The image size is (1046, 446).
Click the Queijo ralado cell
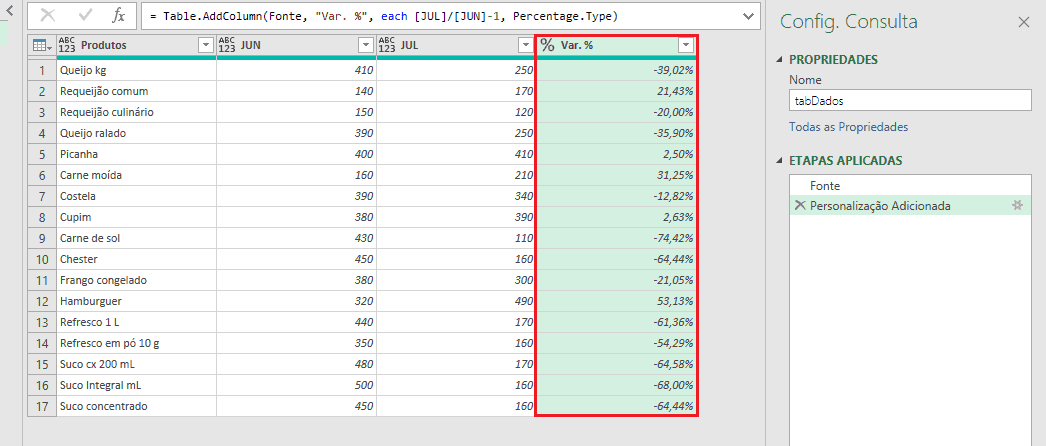pos(137,133)
